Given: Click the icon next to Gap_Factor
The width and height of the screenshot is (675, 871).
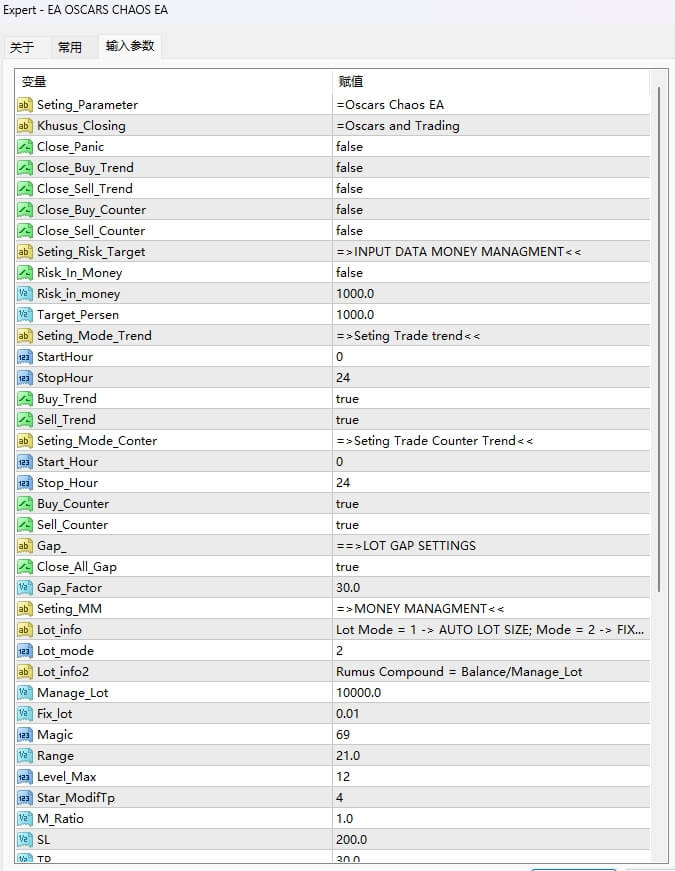Looking at the screenshot, I should tap(25, 588).
